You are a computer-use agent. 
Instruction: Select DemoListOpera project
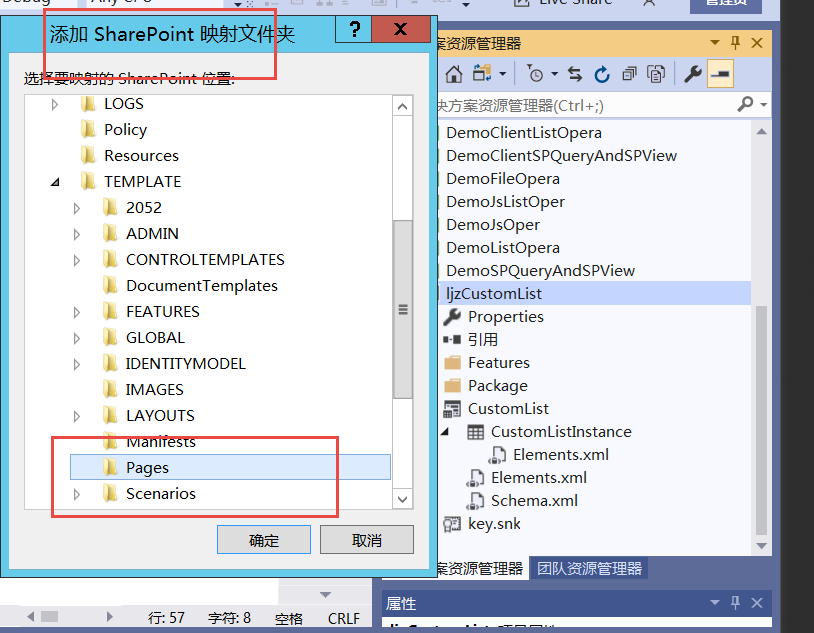pos(503,247)
